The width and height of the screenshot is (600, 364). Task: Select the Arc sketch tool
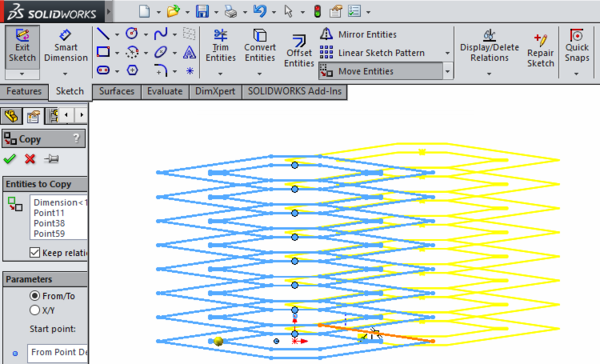tap(132, 52)
